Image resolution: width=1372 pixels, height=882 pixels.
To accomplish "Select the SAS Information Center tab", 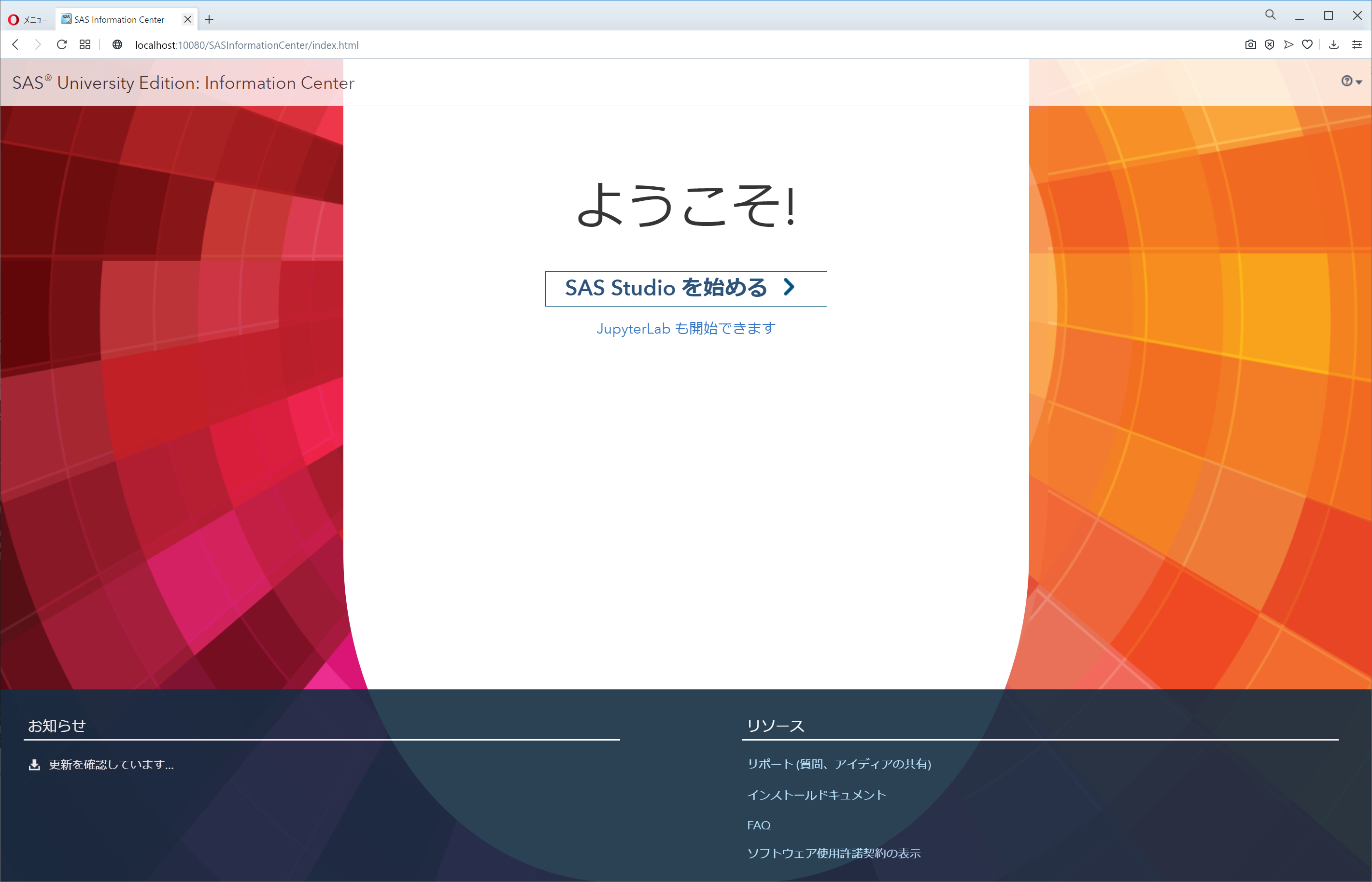I will 119,19.
